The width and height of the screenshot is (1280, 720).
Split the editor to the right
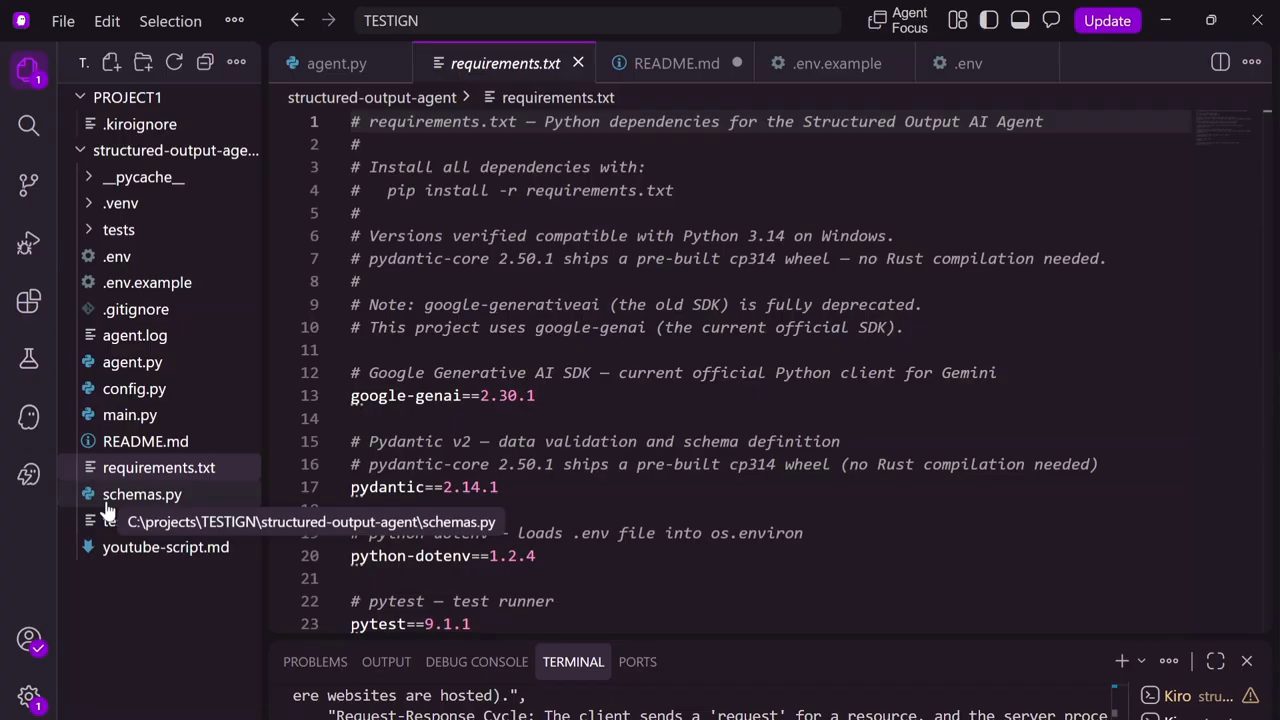1220,62
